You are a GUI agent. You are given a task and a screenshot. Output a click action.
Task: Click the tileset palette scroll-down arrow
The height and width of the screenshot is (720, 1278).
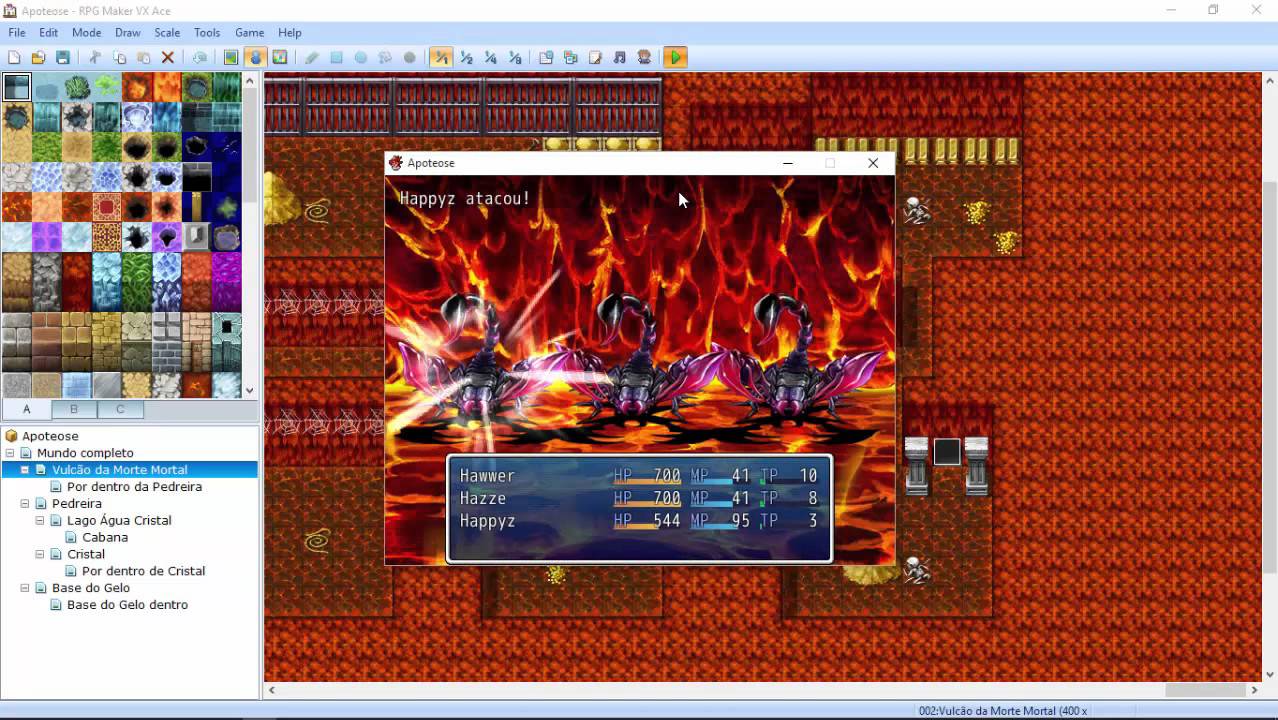click(250, 390)
